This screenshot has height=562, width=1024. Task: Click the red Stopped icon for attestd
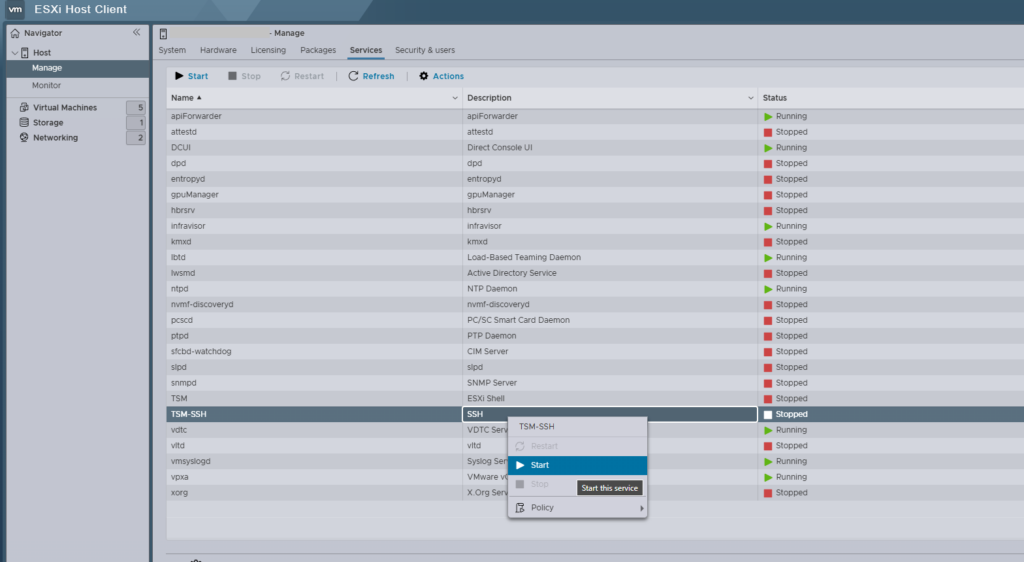768,133
